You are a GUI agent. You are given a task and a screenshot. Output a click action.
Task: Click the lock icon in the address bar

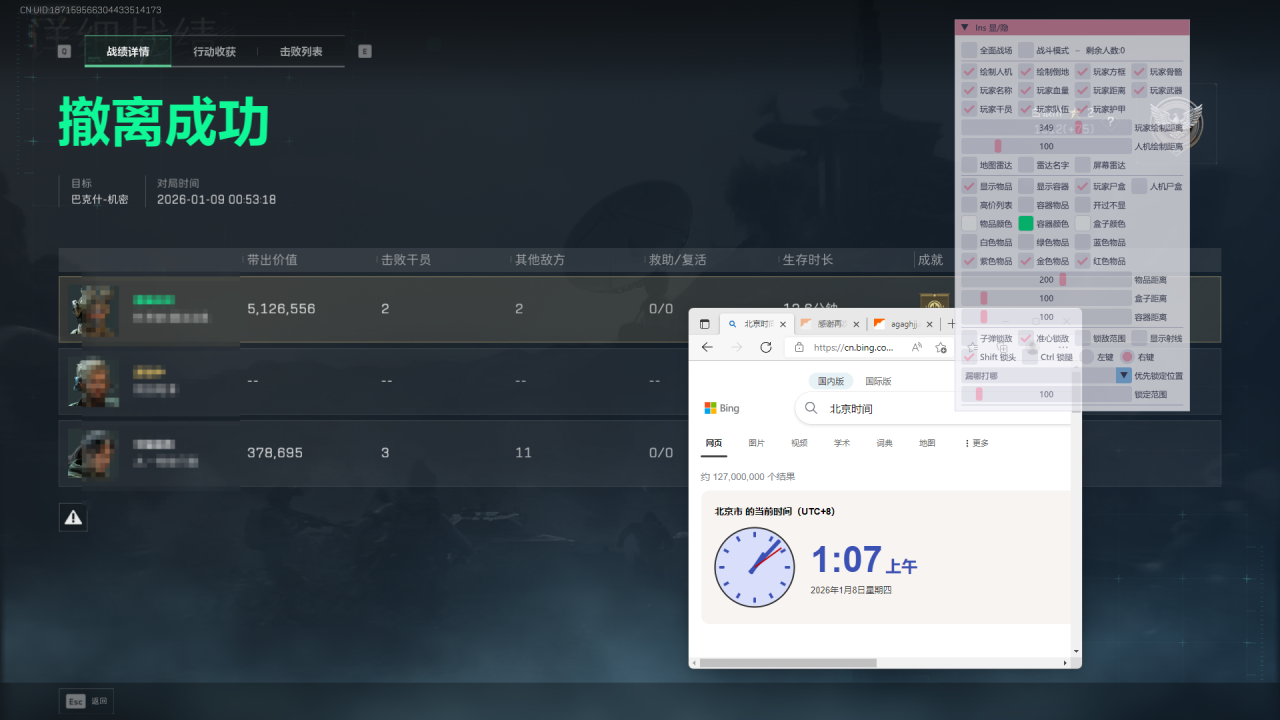pyautogui.click(x=800, y=347)
